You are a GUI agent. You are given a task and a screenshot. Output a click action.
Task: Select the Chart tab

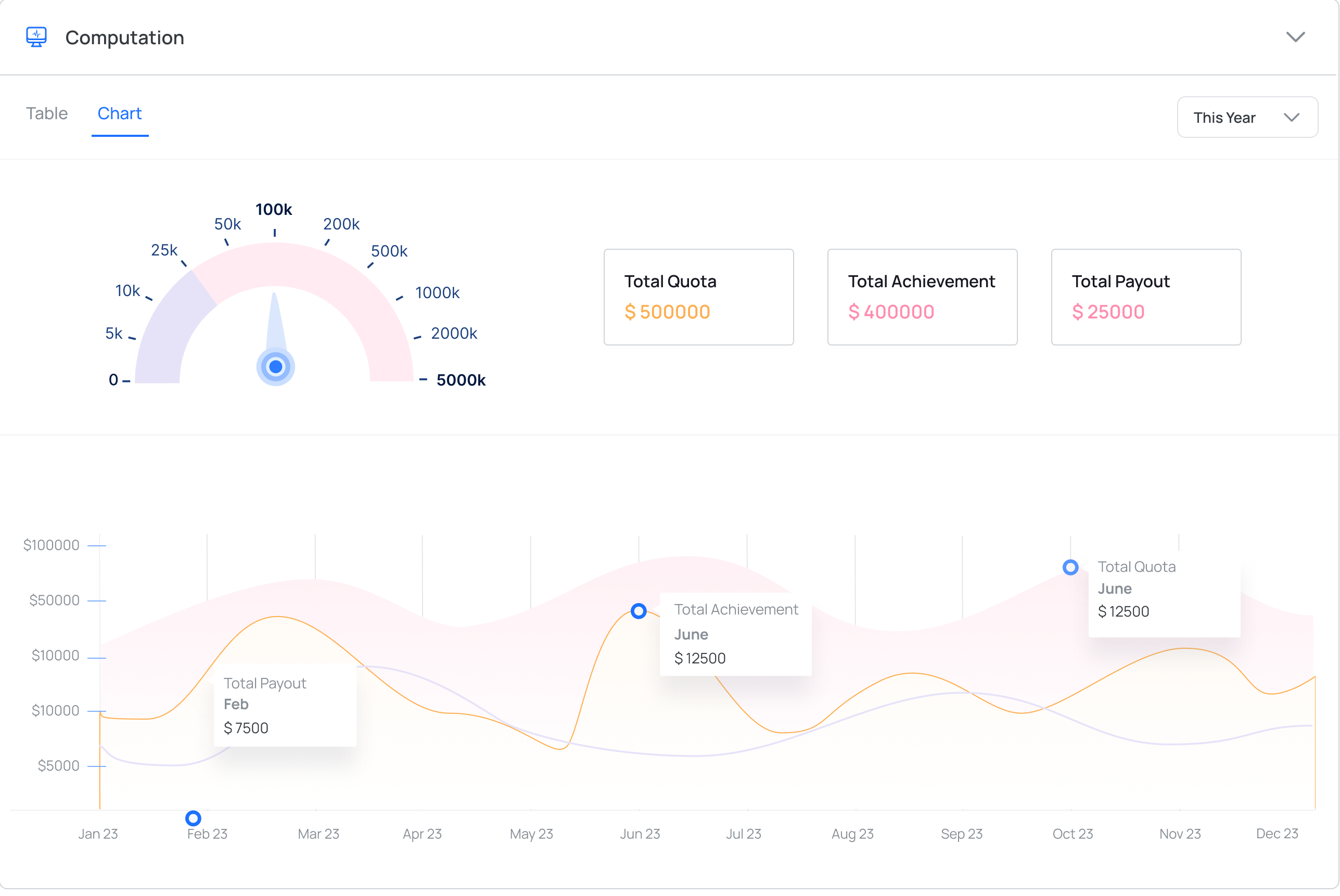119,114
